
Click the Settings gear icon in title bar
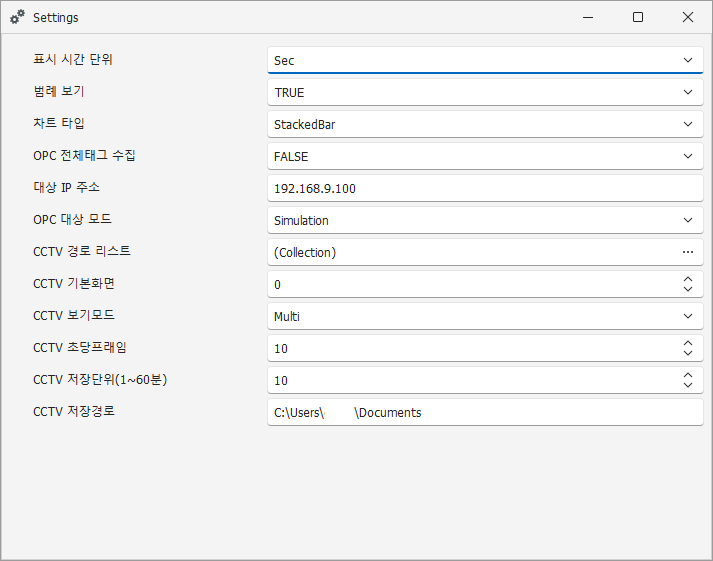(17, 17)
